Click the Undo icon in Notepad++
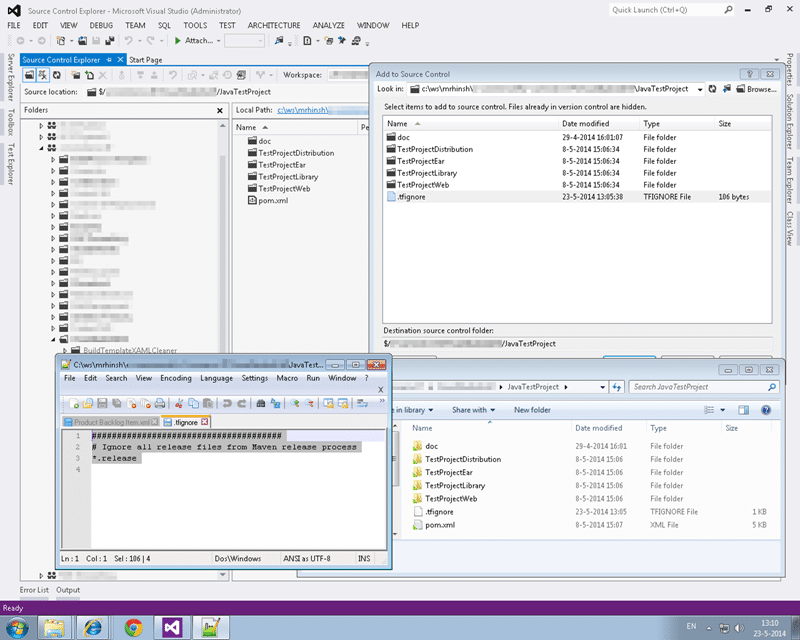The image size is (800, 640). [x=227, y=404]
